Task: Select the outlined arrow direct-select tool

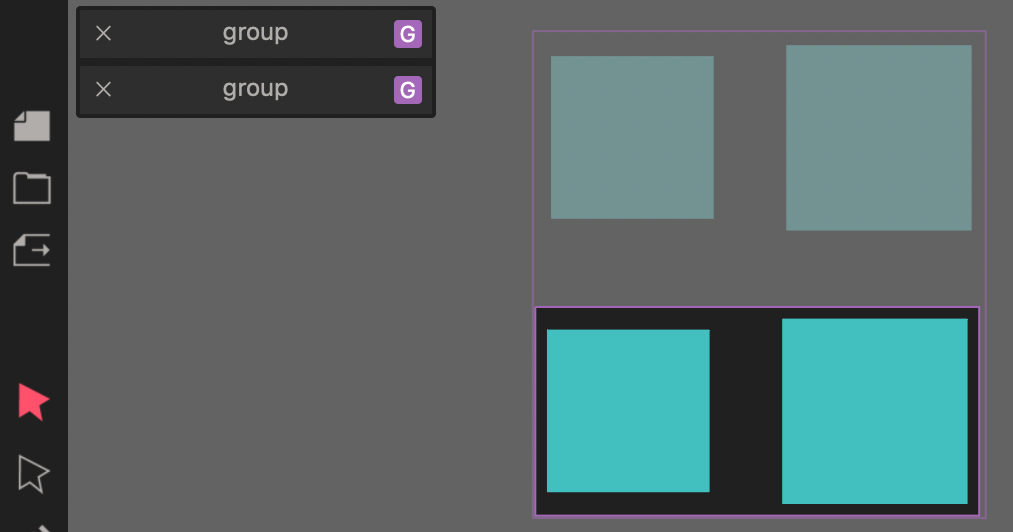Action: point(32,472)
